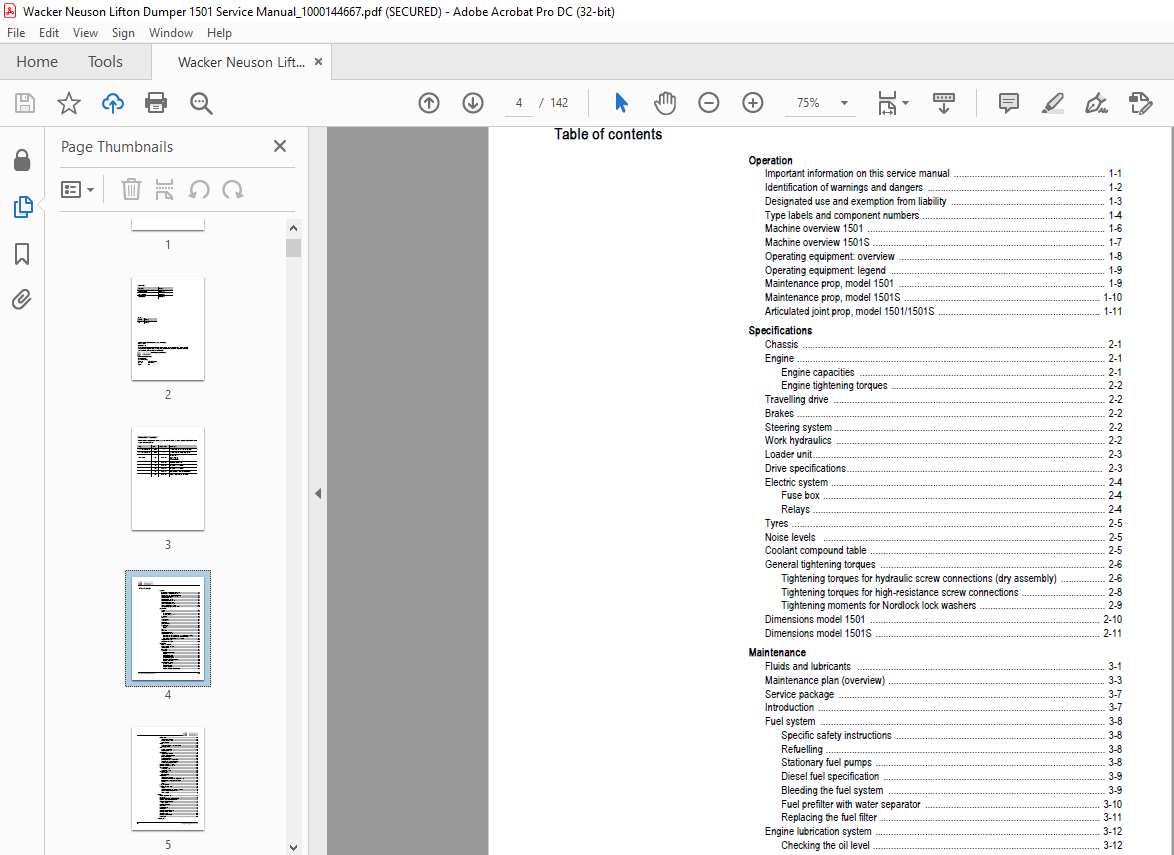
Task: Select the Wacker Neuson document tab
Action: pos(241,62)
